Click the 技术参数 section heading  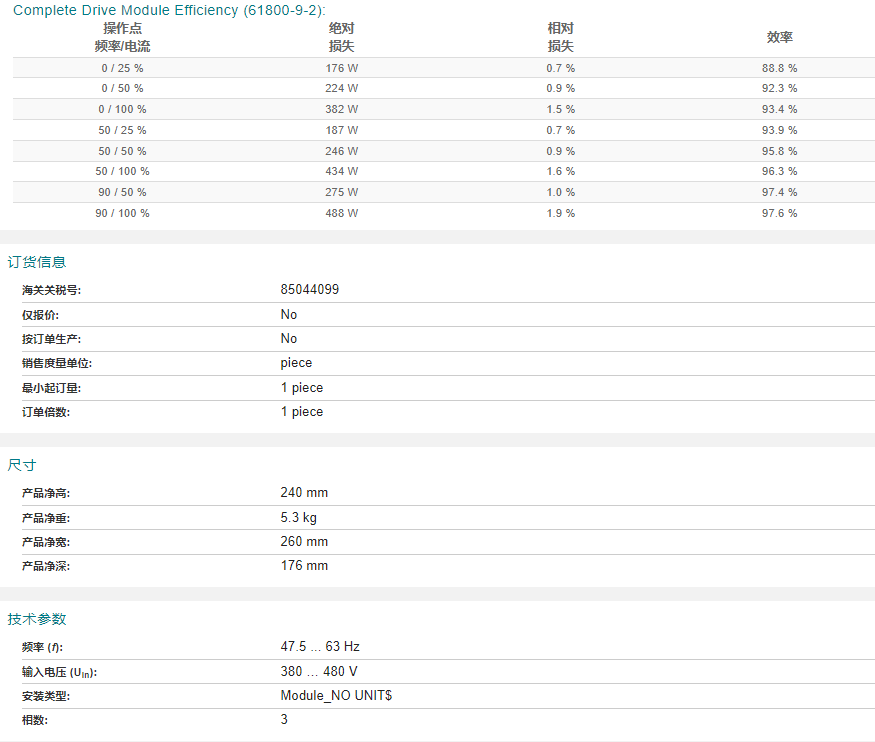(x=37, y=619)
